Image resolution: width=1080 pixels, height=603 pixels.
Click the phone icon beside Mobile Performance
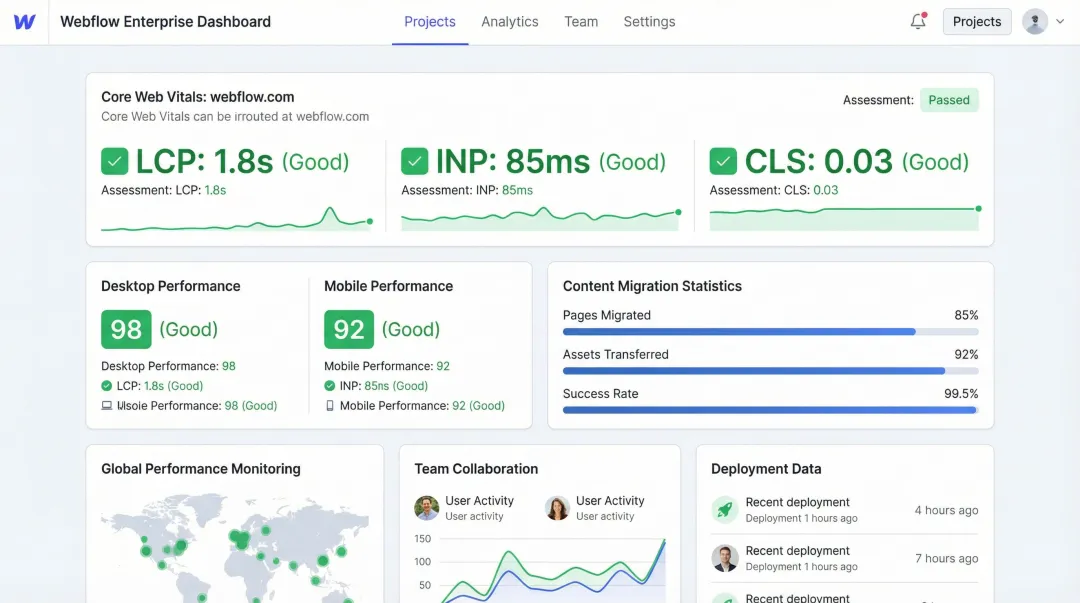tap(330, 406)
